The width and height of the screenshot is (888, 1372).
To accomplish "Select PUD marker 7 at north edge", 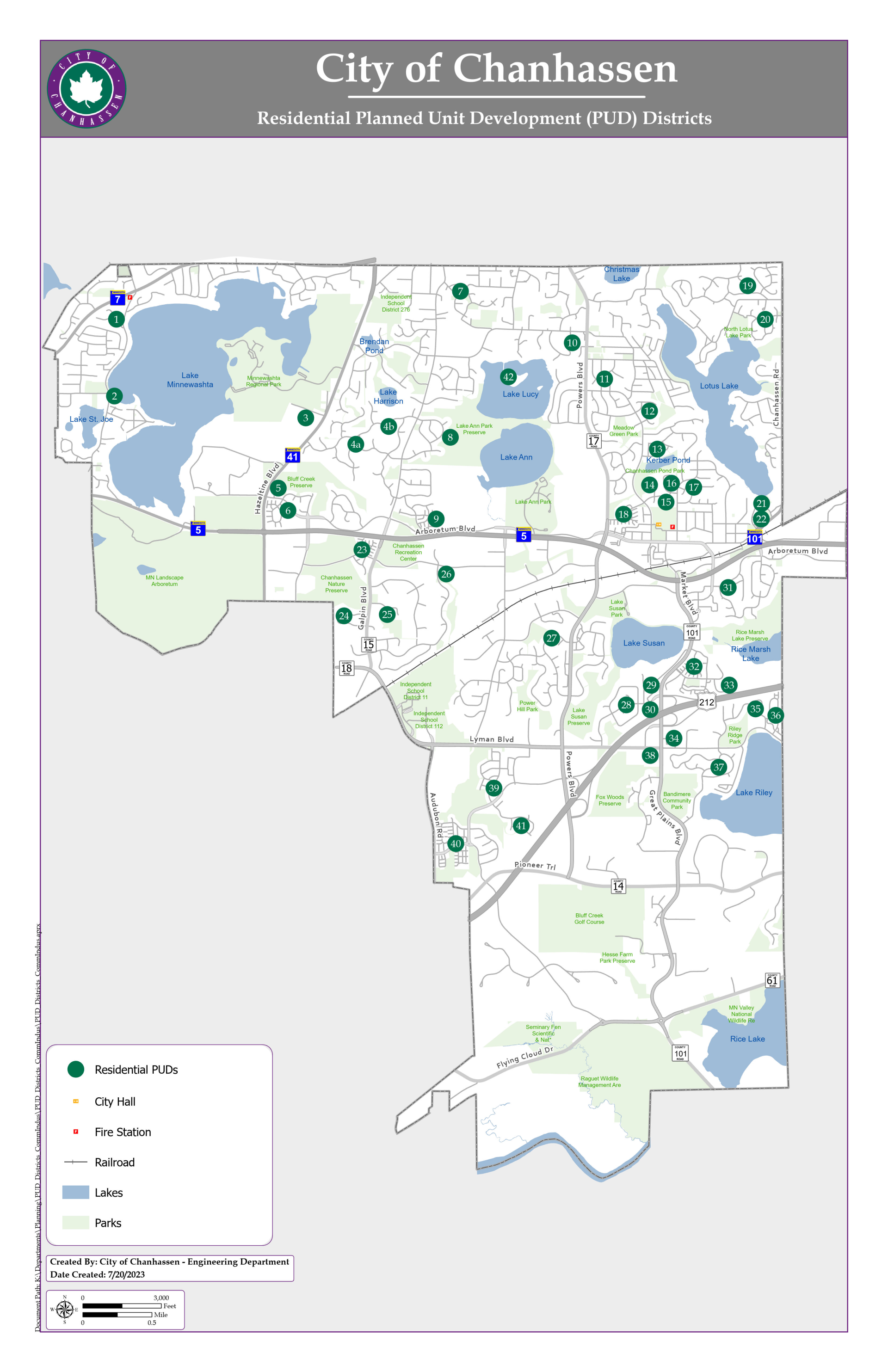I will tap(460, 291).
